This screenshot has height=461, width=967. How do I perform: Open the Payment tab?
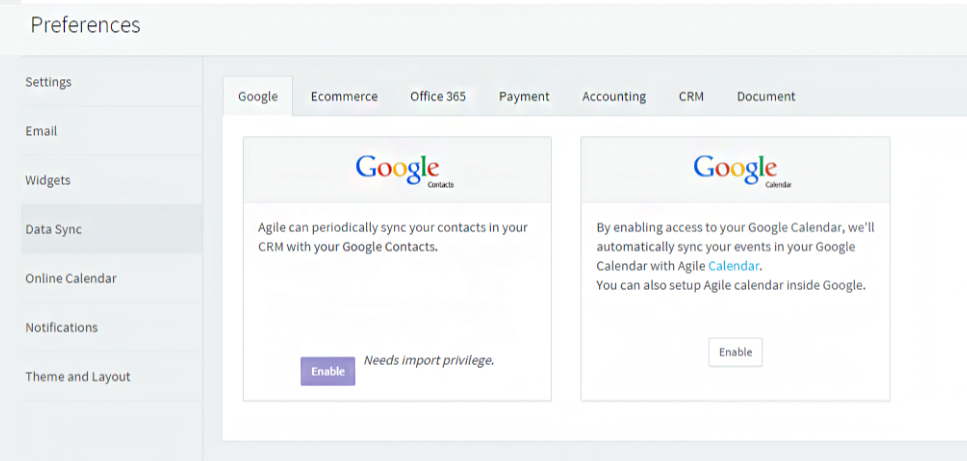click(524, 96)
